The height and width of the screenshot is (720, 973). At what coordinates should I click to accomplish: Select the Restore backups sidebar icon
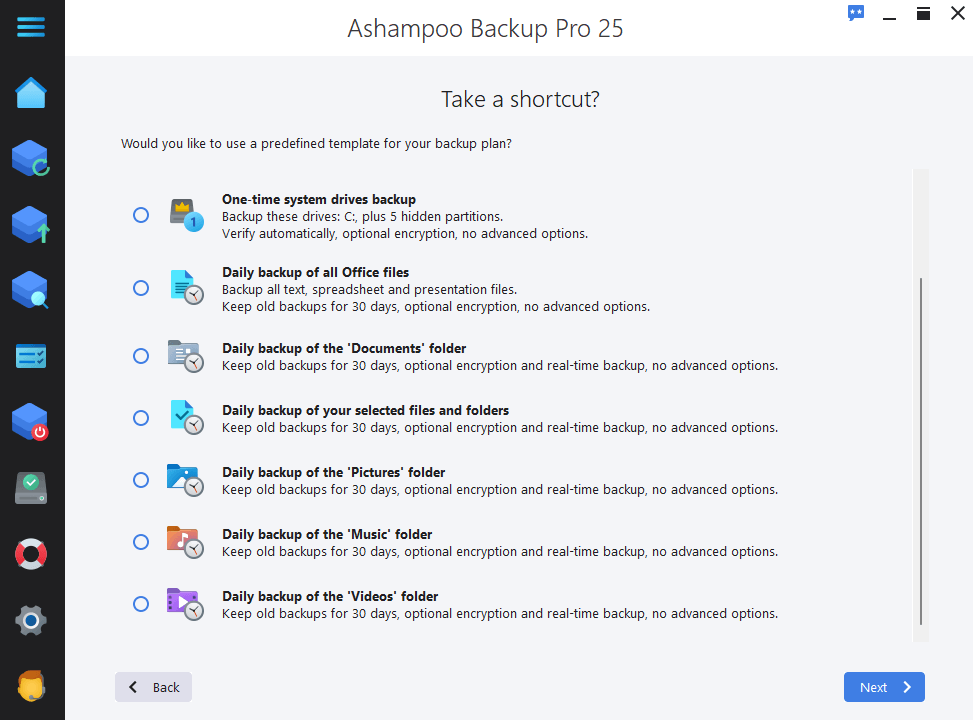tap(31, 158)
